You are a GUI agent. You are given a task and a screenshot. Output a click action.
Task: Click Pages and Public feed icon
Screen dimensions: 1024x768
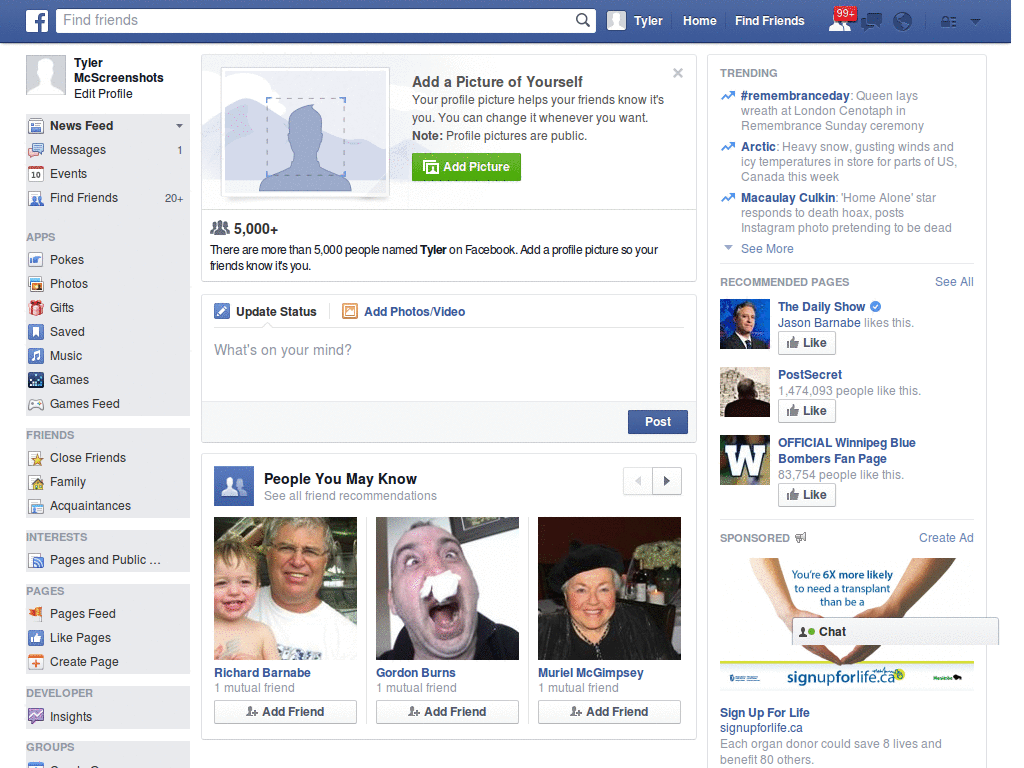point(36,560)
